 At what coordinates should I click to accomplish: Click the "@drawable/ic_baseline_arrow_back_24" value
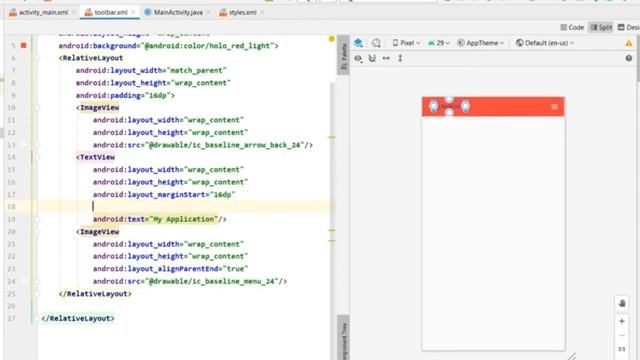[x=224, y=145]
